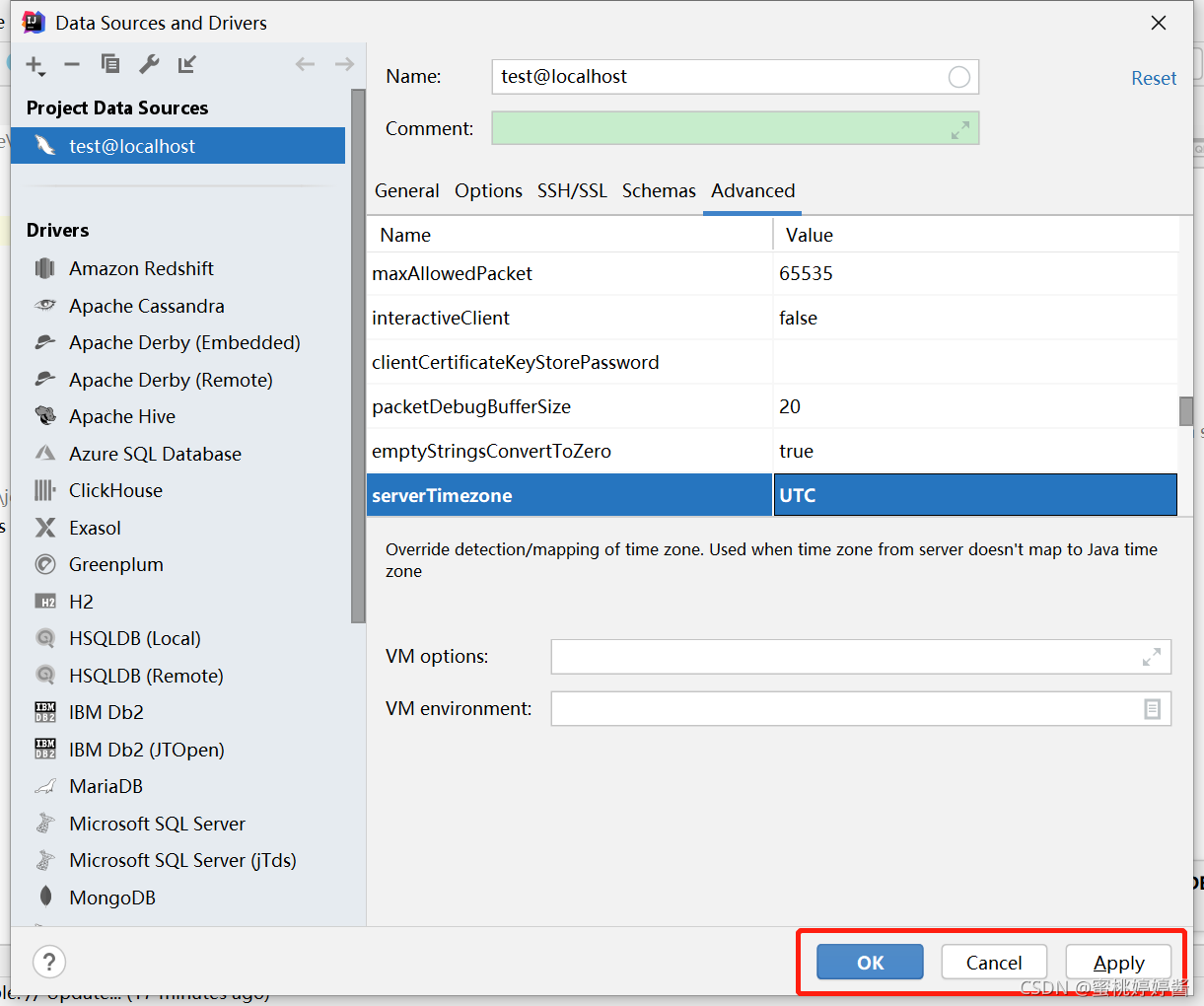Select Microsoft SQL Server driver
This screenshot has height=1006, width=1204.
coord(157,824)
